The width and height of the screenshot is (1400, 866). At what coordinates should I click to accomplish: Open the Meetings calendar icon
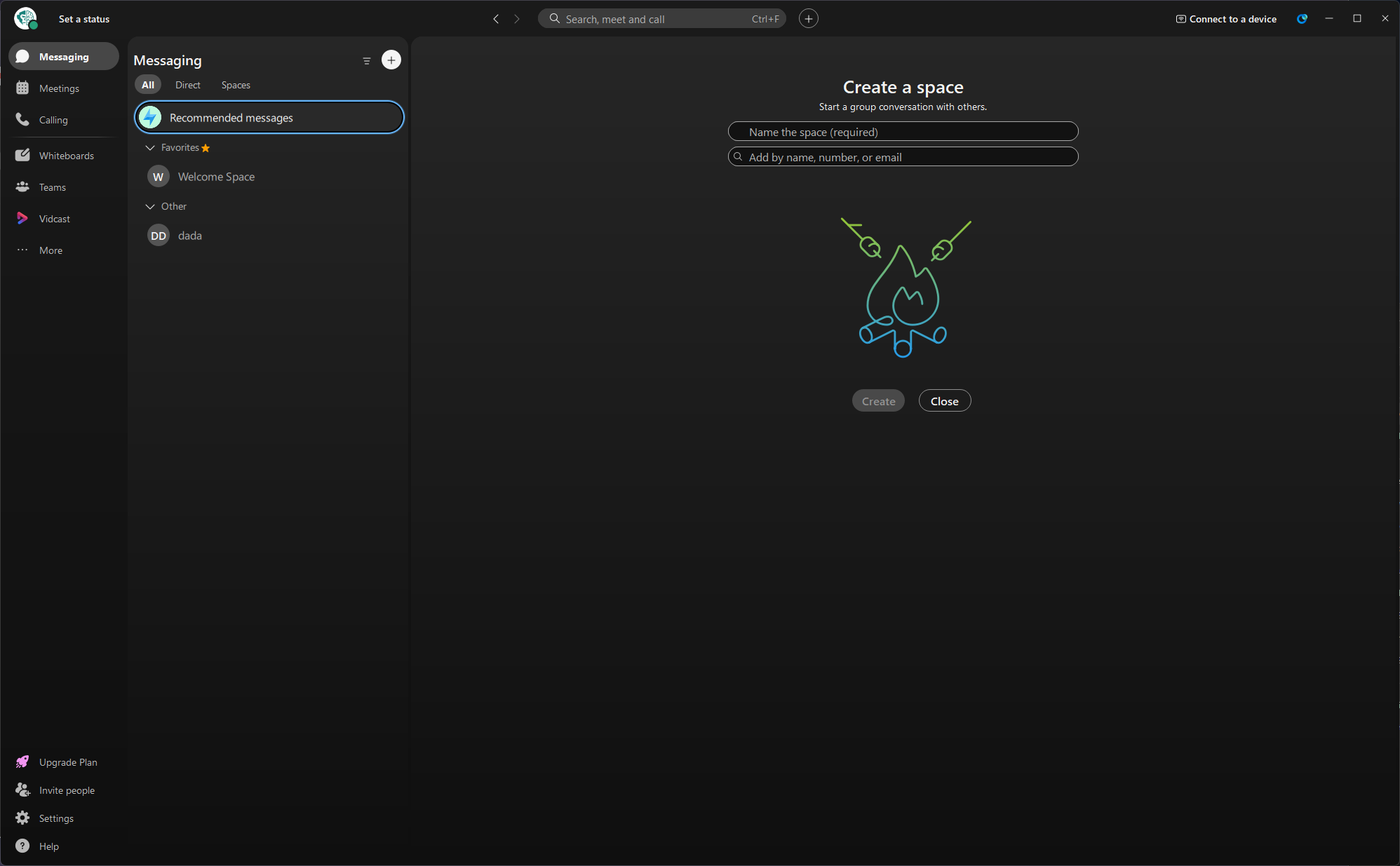(22, 88)
